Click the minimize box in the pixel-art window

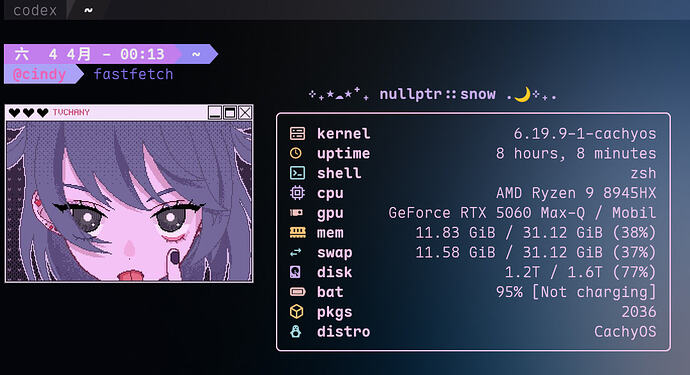[x=215, y=113]
